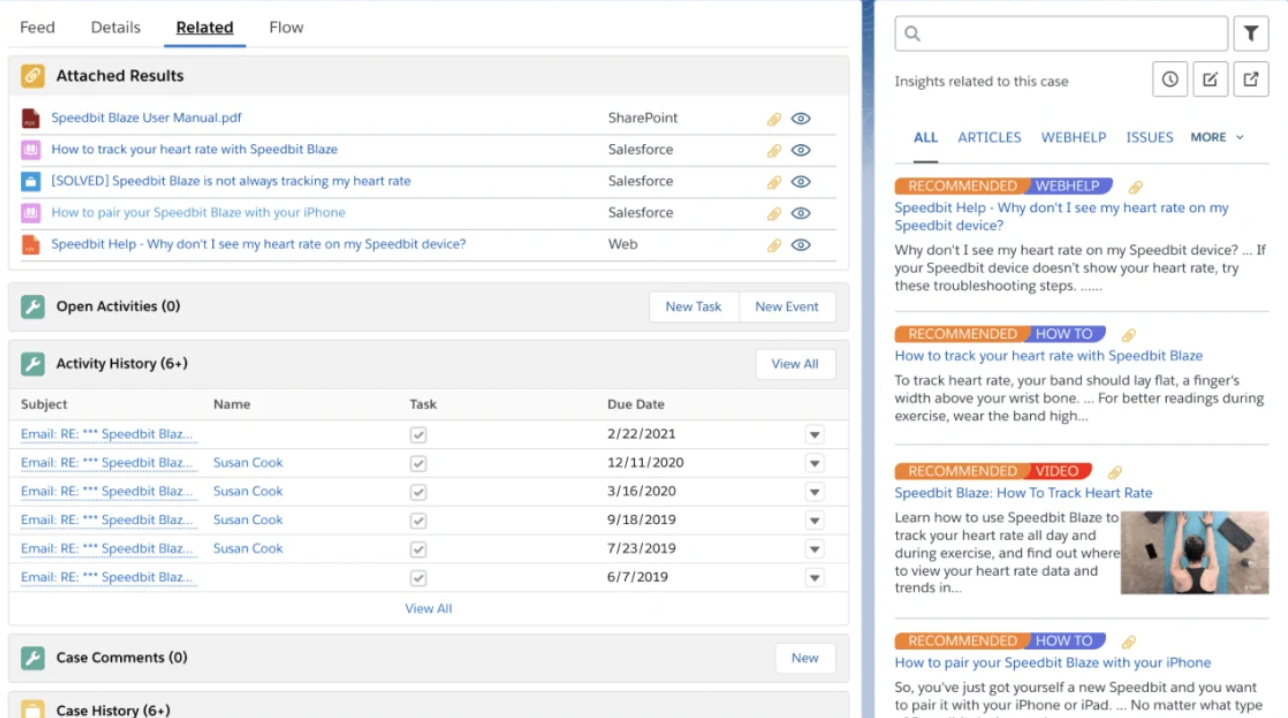Preview the heart rate tracking article with eye icon
Viewport: 1288px width, 718px height.
[801, 149]
